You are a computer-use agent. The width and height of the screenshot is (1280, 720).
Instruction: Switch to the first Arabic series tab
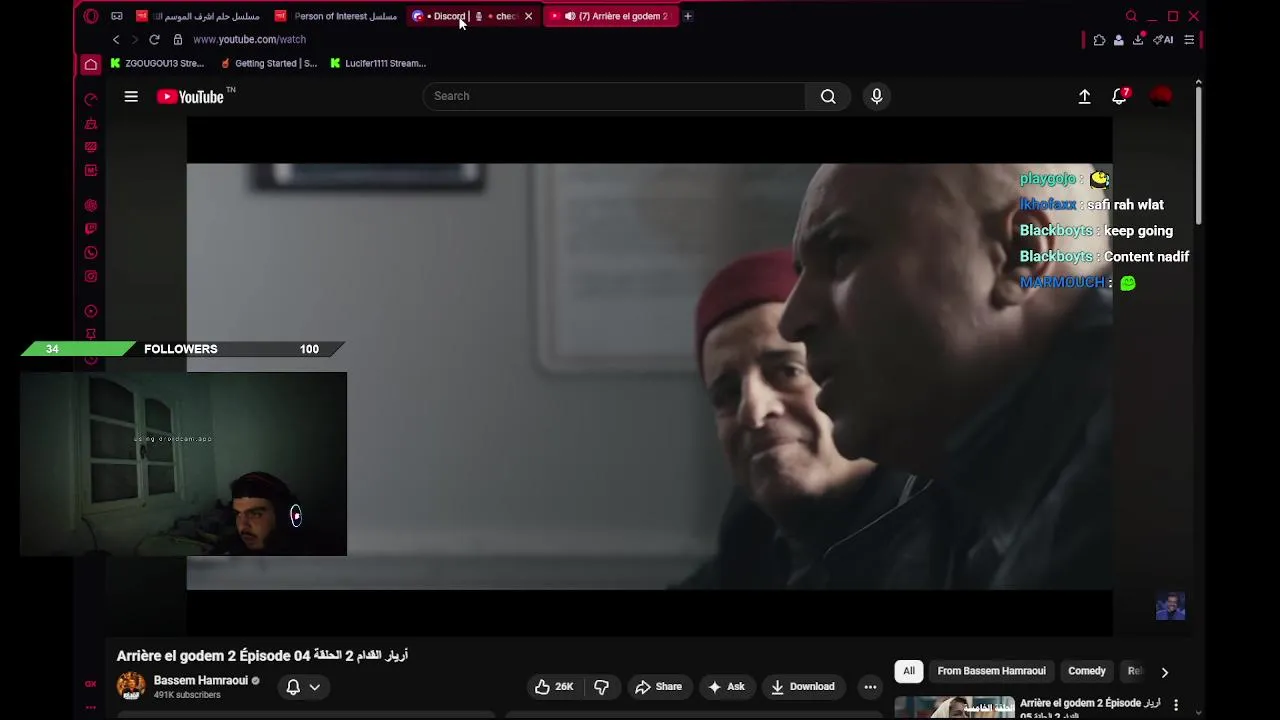199,16
